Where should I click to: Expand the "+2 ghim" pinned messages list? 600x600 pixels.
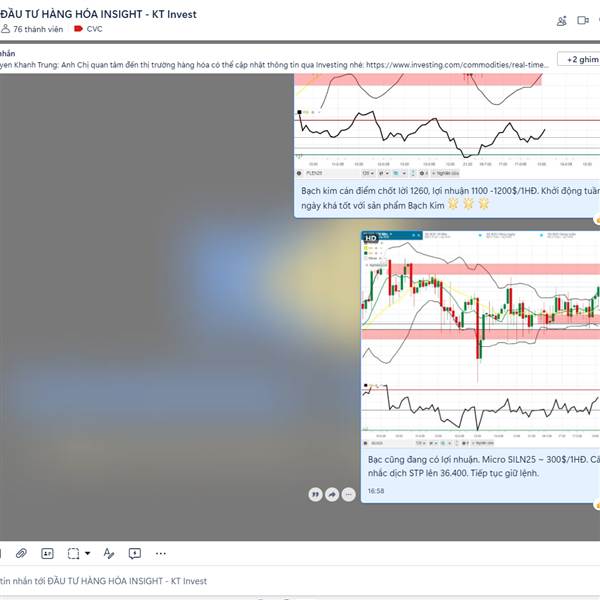tap(580, 59)
